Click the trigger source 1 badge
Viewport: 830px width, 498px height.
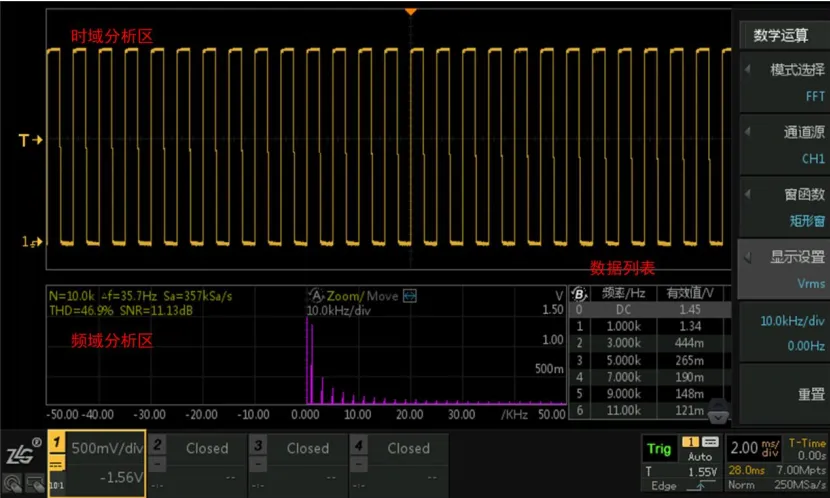[x=690, y=442]
